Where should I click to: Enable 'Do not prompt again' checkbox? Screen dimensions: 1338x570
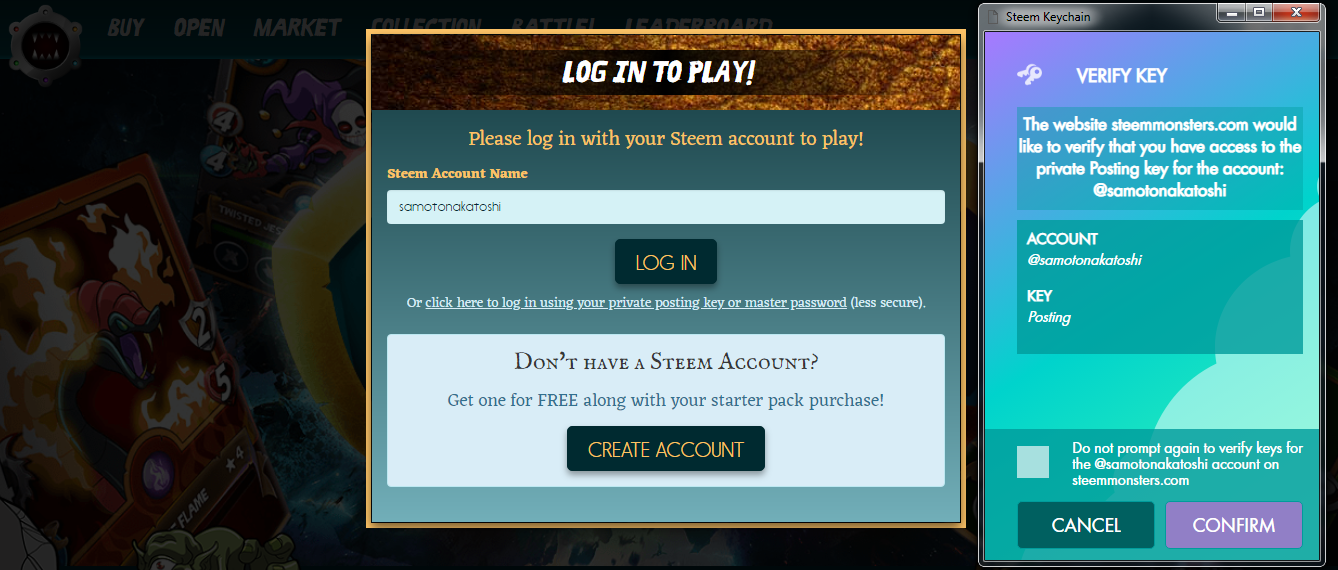(x=1033, y=462)
